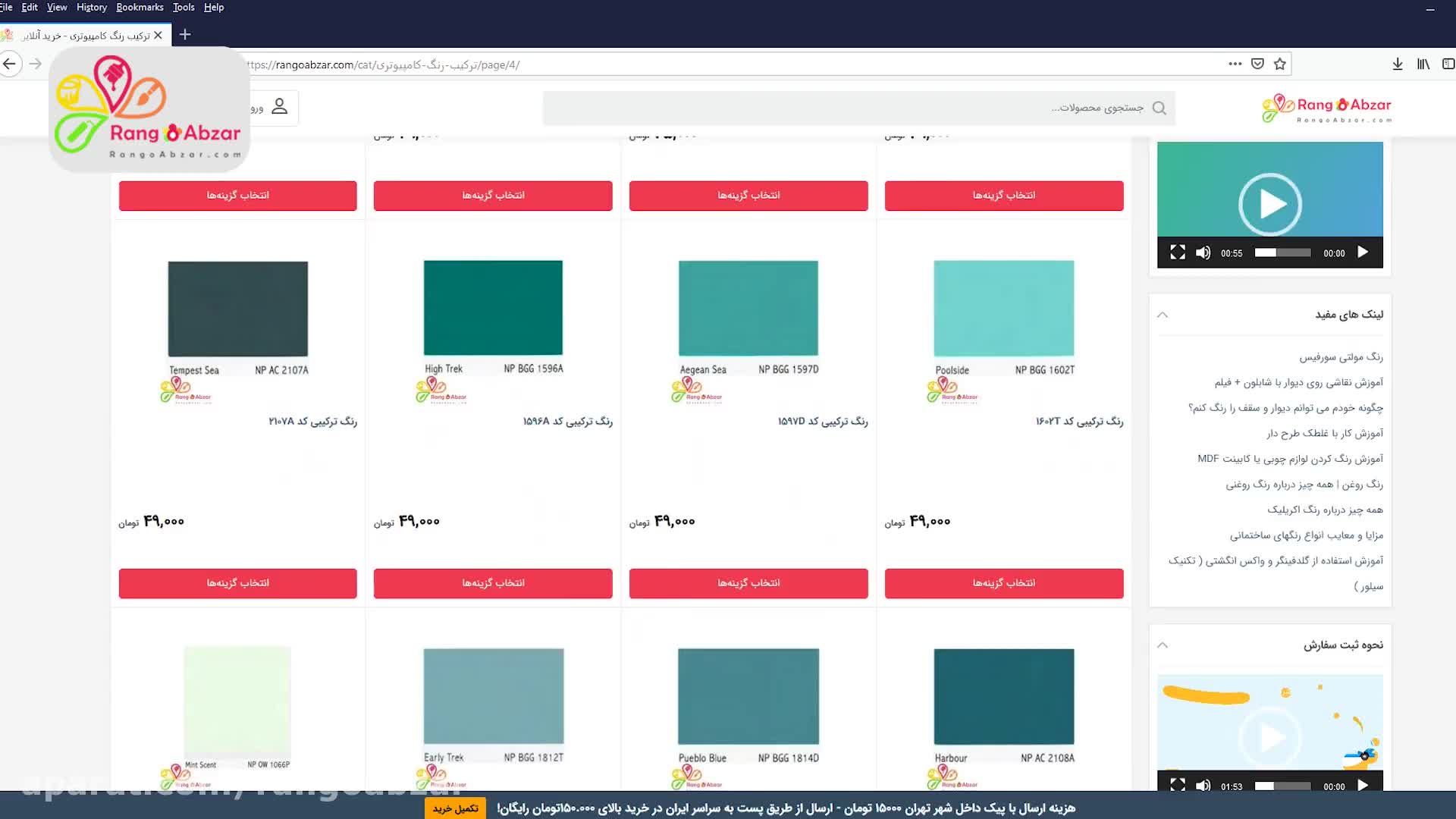Click the High Trek teal color swatch
Viewport: 1456px width, 819px height.
tap(493, 308)
